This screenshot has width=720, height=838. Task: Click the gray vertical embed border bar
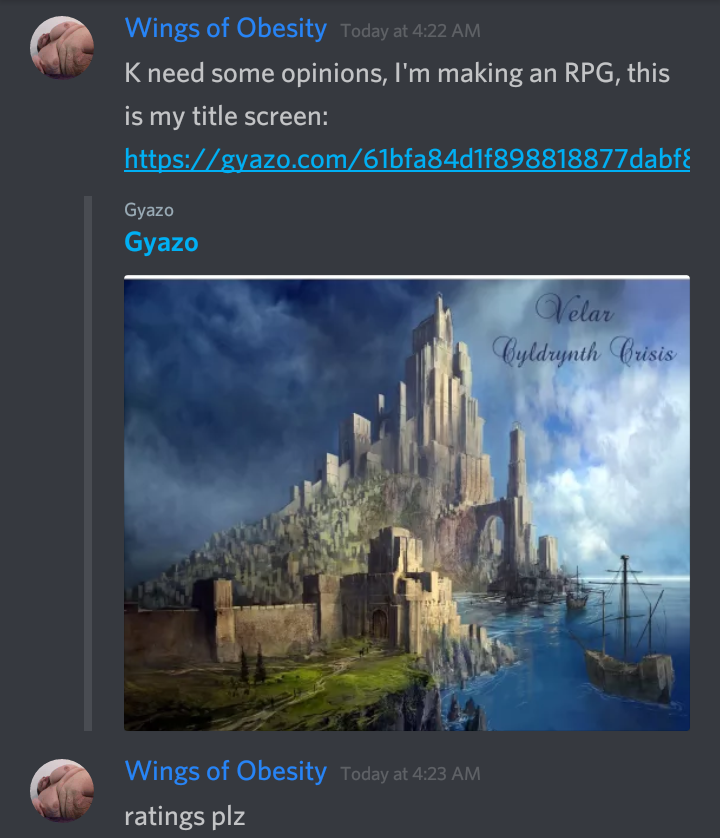88,463
